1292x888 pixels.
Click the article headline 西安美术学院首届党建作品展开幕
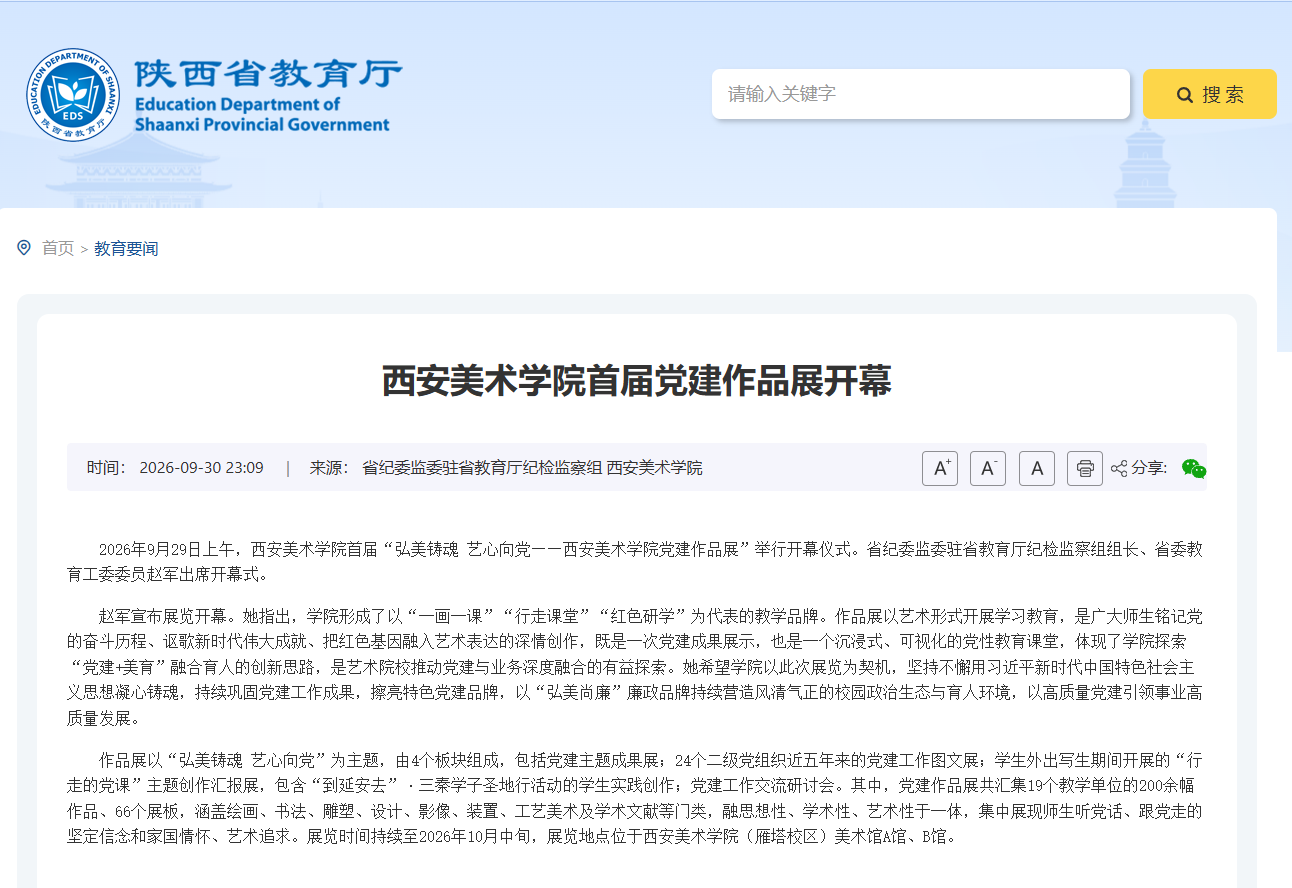pos(637,381)
